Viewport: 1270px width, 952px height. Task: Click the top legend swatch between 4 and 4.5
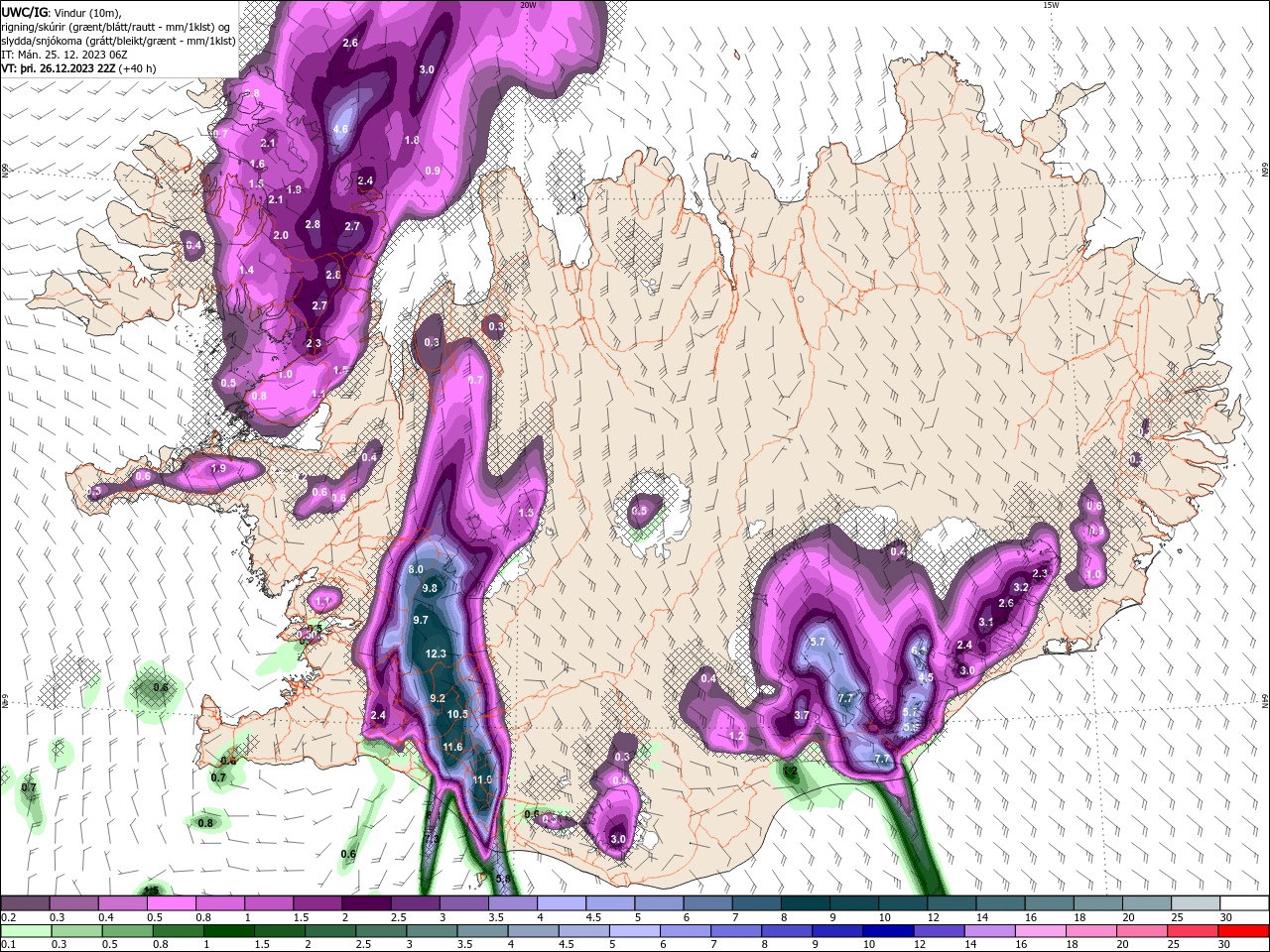click(x=562, y=903)
